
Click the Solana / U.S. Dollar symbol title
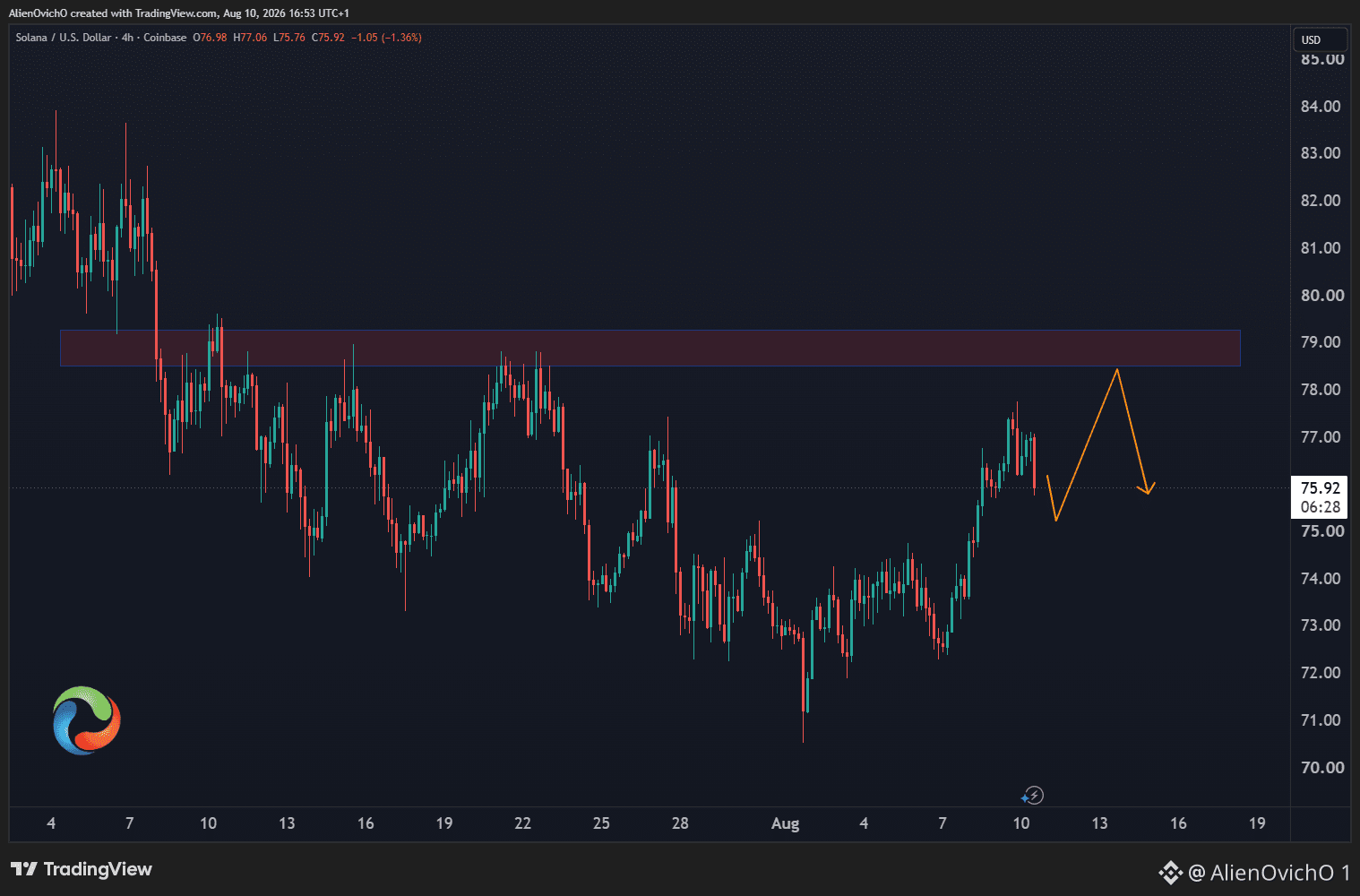coord(64,38)
